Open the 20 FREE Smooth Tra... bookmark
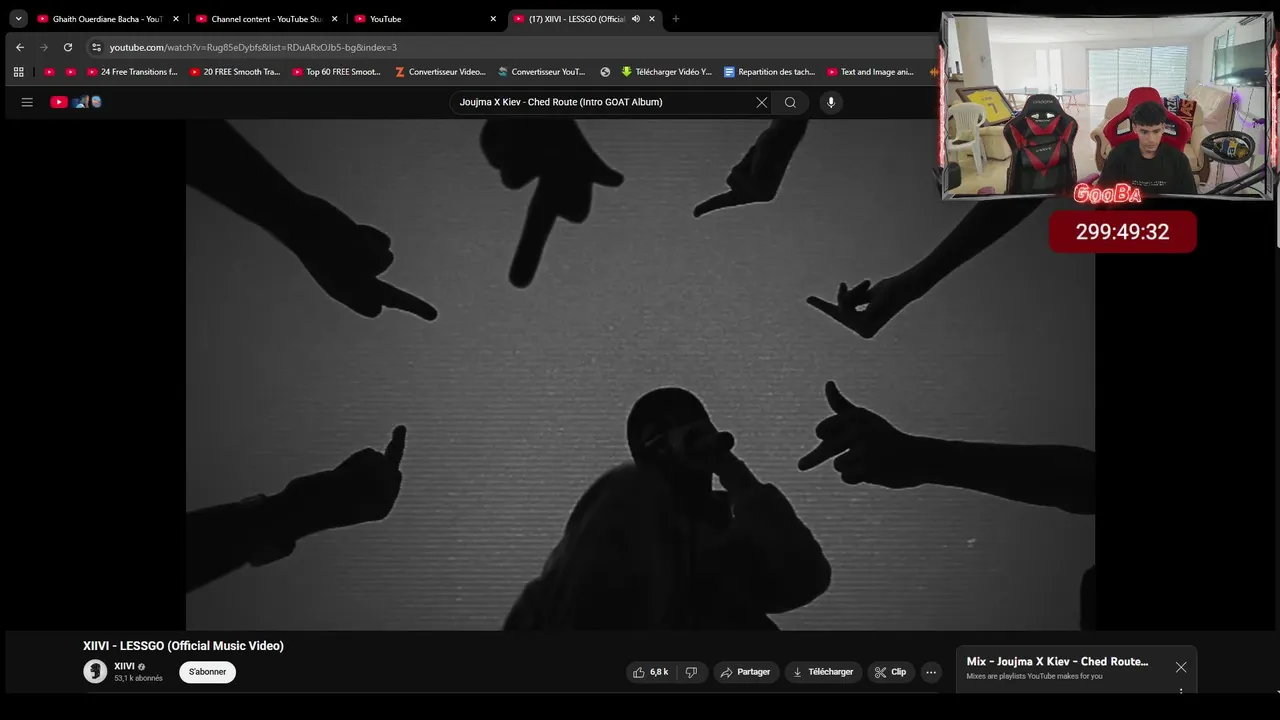This screenshot has width=1280, height=720. coord(235,72)
